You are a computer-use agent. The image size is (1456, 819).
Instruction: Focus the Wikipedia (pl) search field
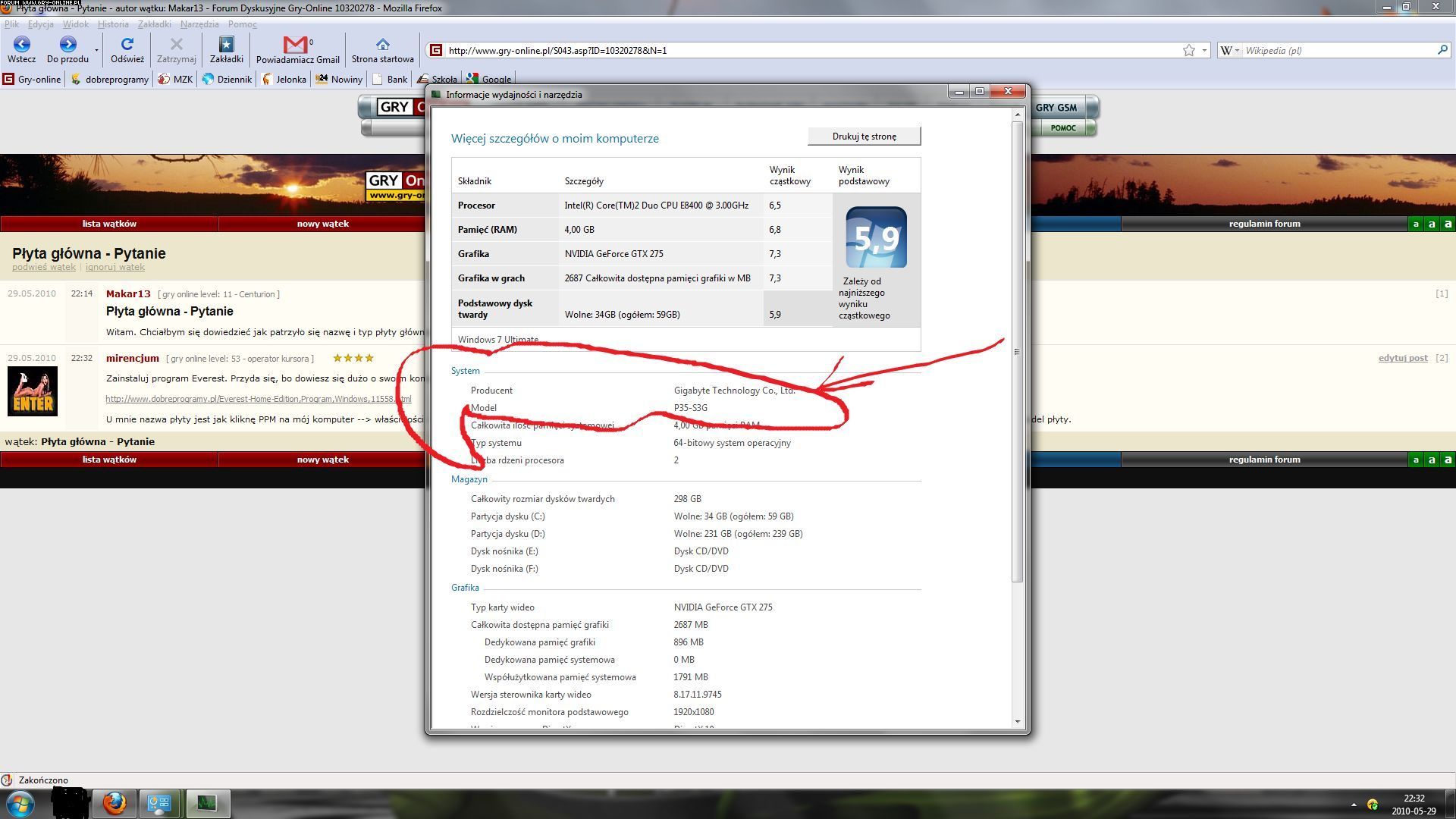pos(1338,50)
